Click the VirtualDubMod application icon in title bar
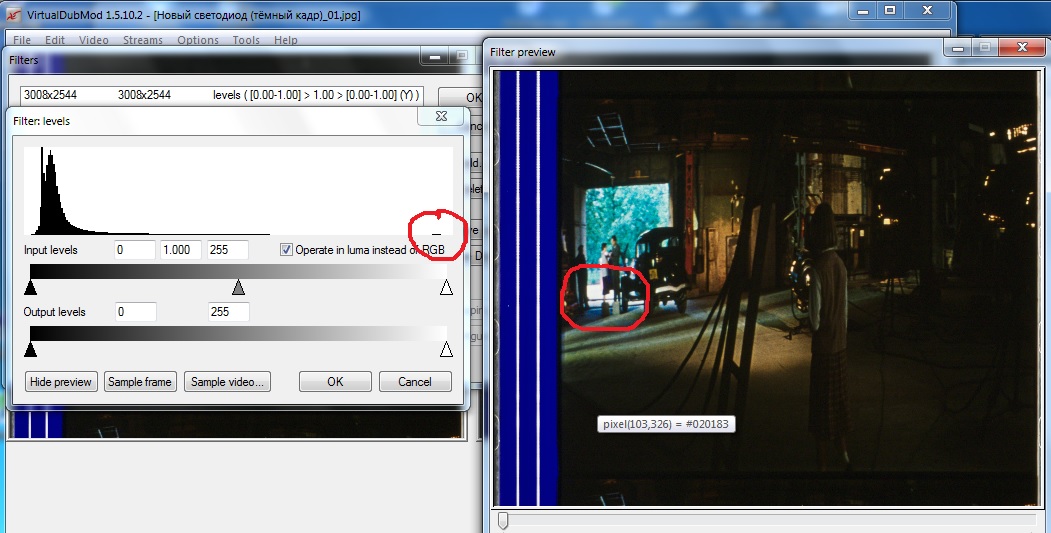 (13, 14)
